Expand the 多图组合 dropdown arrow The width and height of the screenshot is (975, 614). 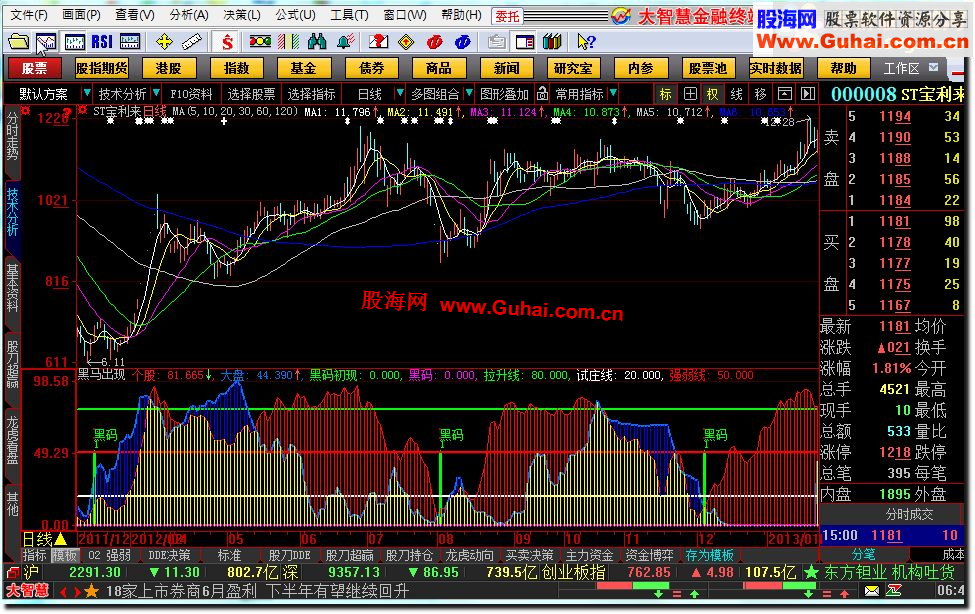click(469, 93)
